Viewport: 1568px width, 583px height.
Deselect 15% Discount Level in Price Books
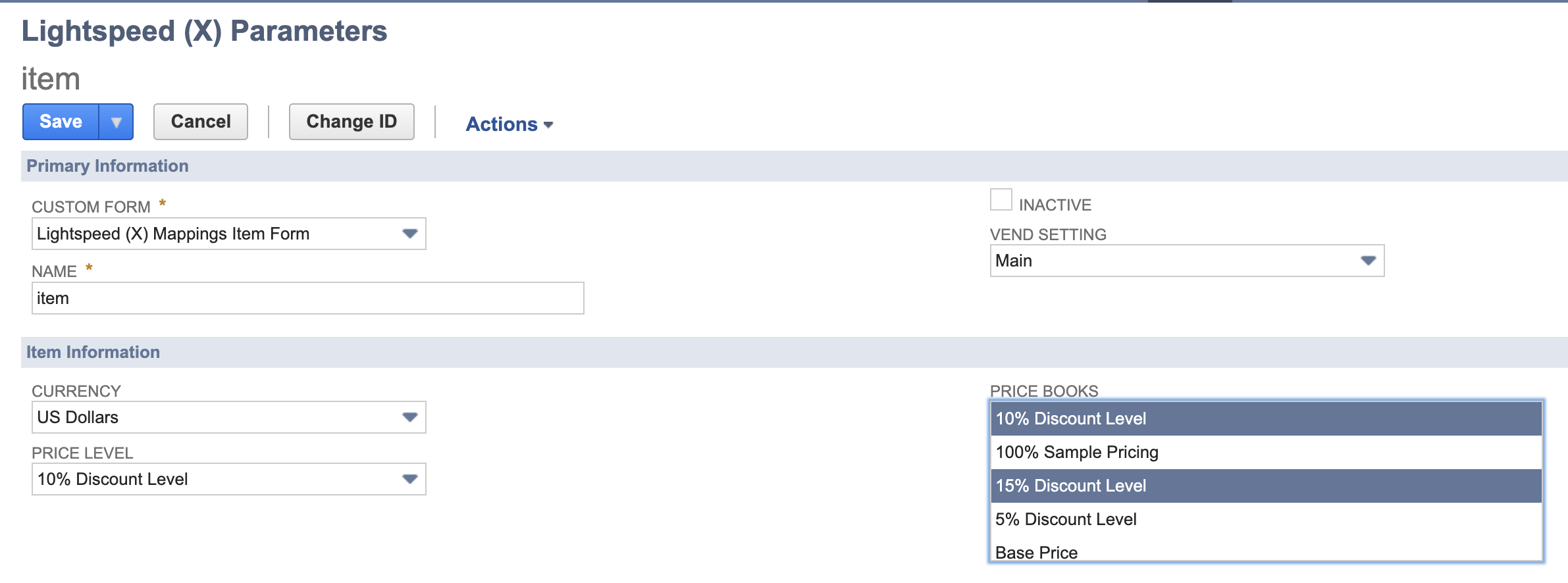1119,486
